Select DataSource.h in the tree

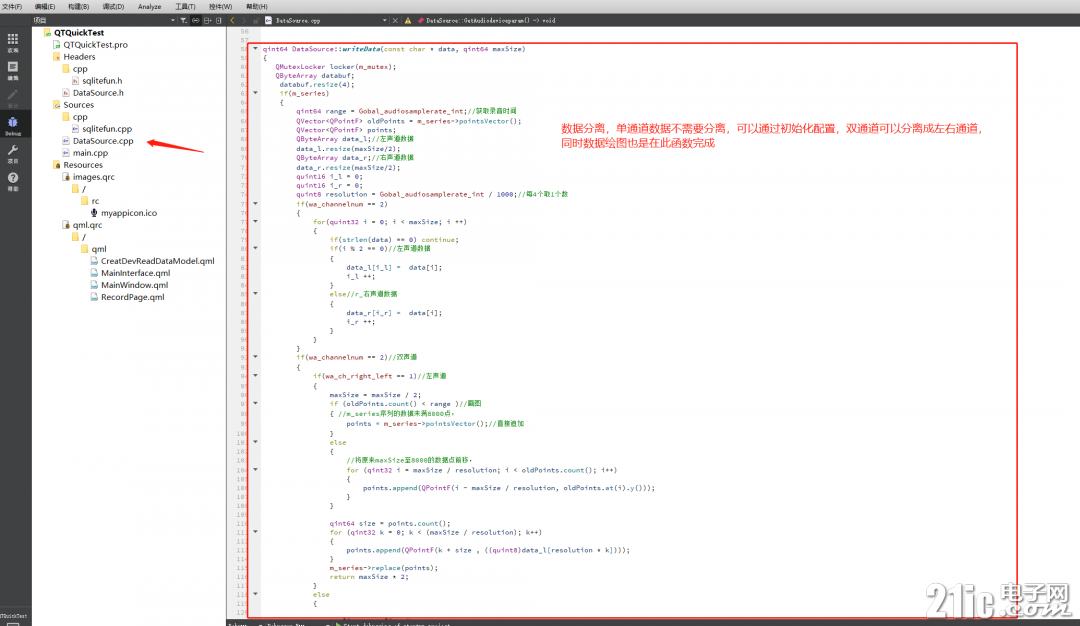click(98, 93)
